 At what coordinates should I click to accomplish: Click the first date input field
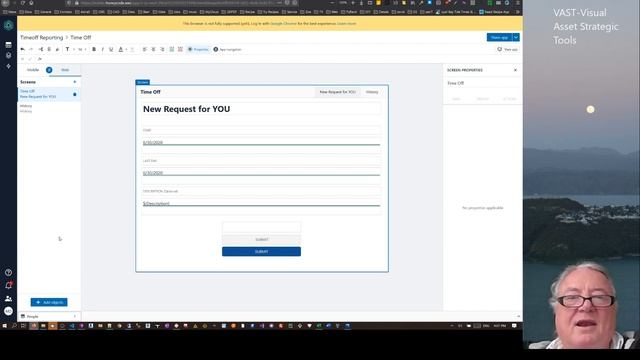261,142
